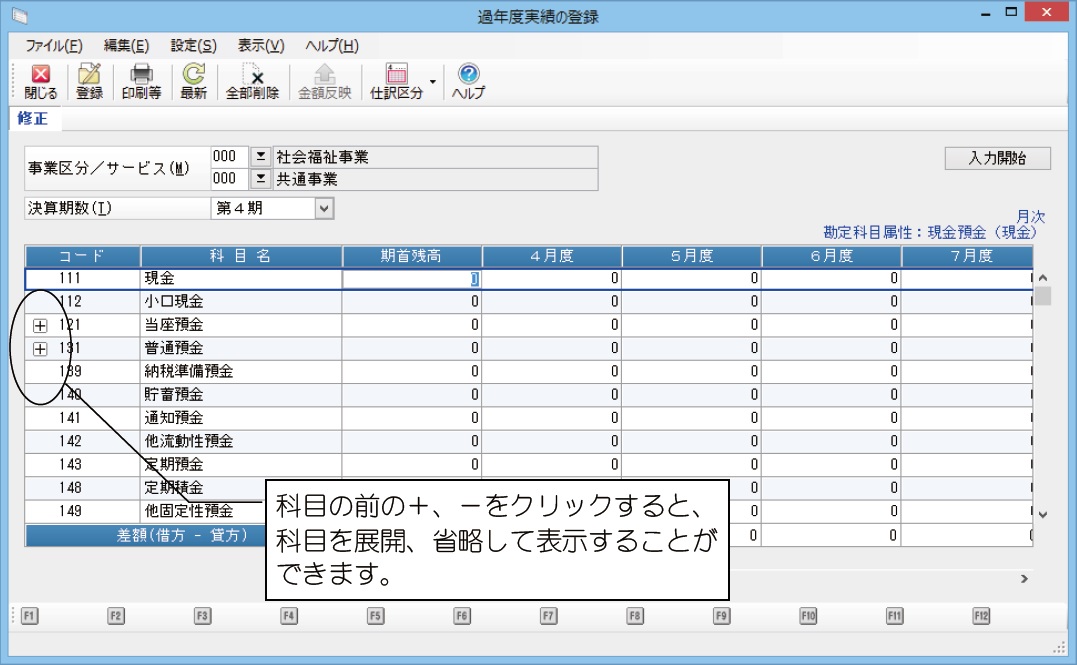The height and width of the screenshot is (665, 1077).
Task: Open the application icon in title bar
Action: pyautogui.click(x=17, y=16)
